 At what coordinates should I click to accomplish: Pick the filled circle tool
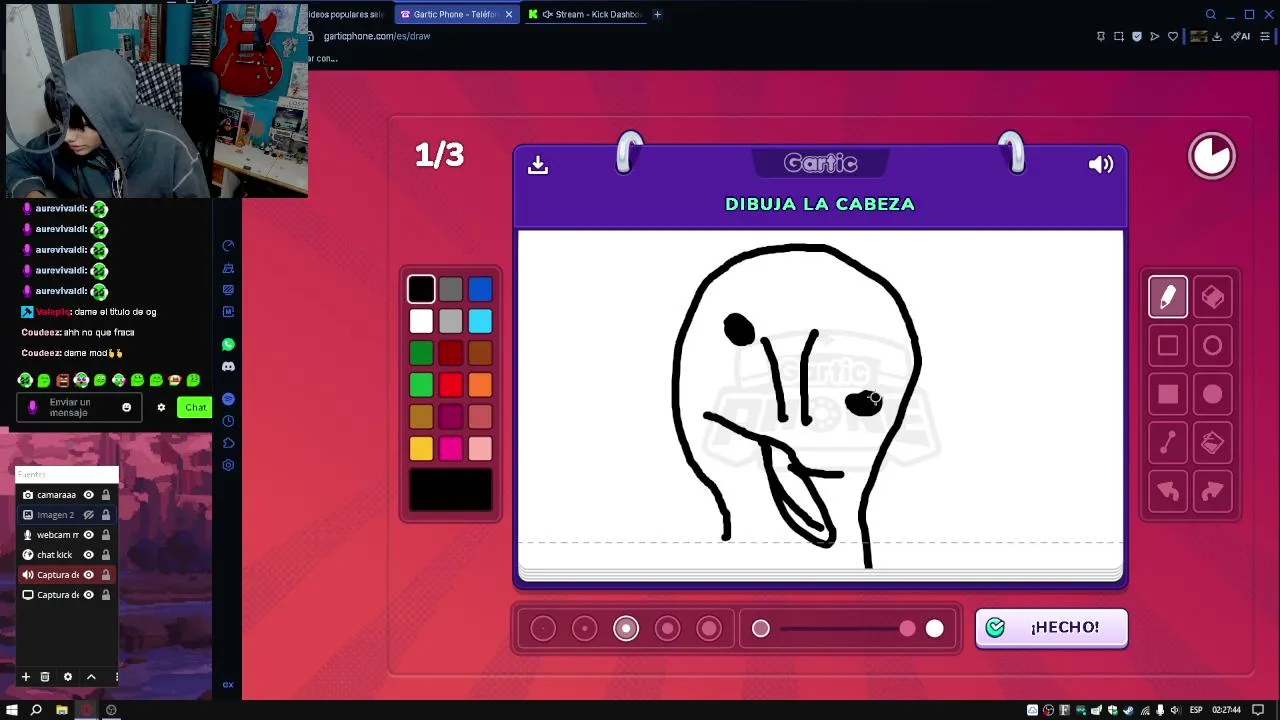tap(1212, 394)
